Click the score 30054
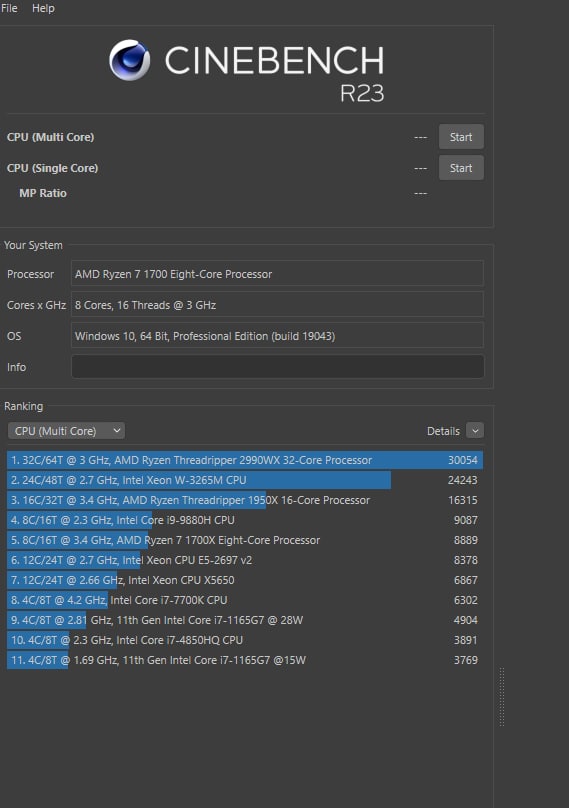The height and width of the screenshot is (808, 569). tap(462, 460)
